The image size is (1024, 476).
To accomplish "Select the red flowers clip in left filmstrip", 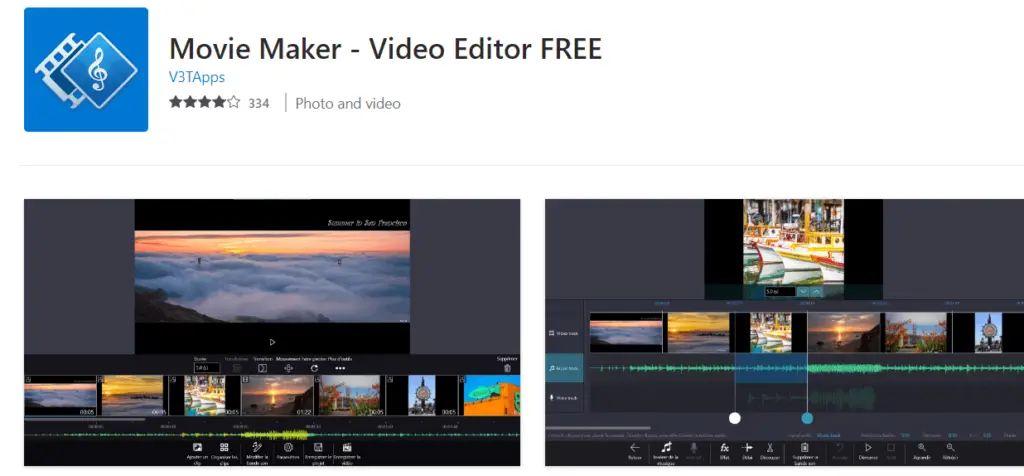I will [x=349, y=396].
